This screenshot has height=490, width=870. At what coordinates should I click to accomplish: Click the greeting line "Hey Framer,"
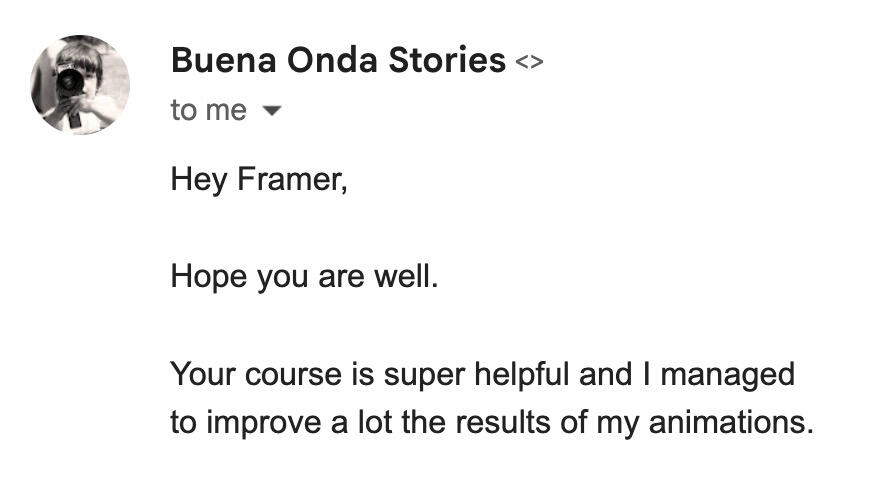click(x=259, y=181)
